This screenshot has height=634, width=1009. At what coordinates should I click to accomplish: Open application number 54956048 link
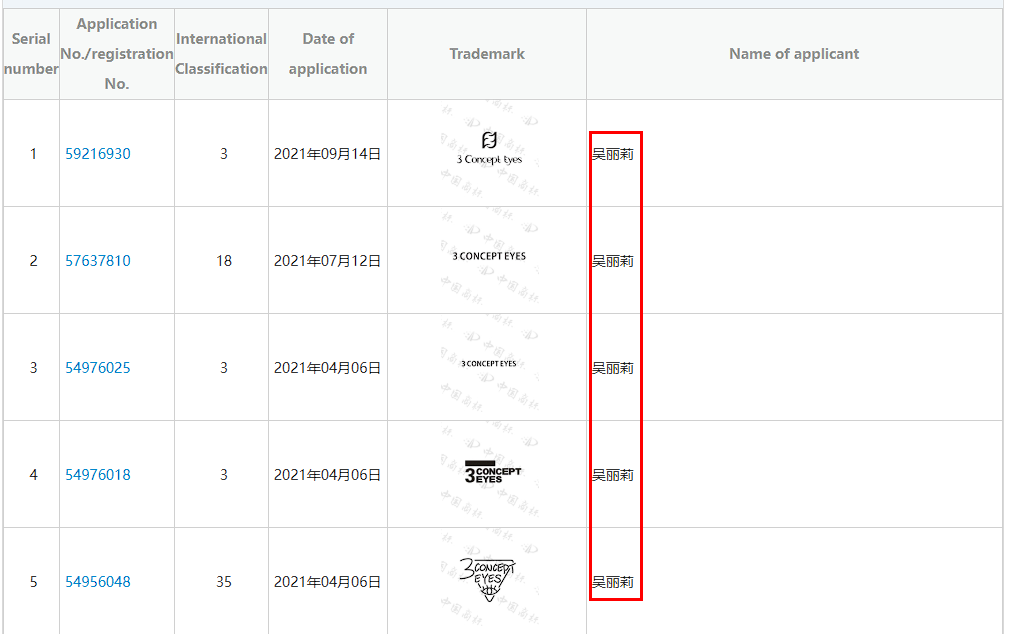(98, 582)
